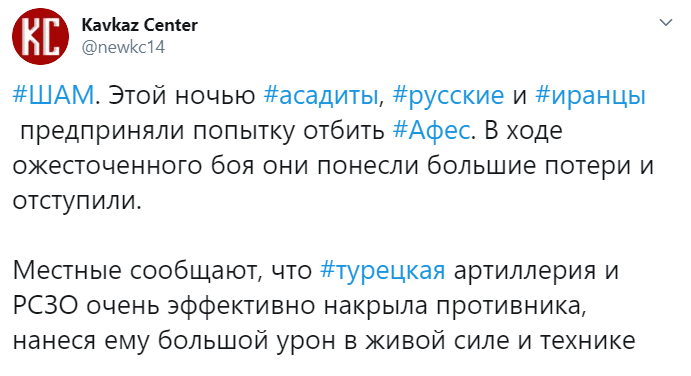The width and height of the screenshot is (691, 376).
Task: Click the text "предприняли попытку отбить"
Action: (x=203, y=131)
